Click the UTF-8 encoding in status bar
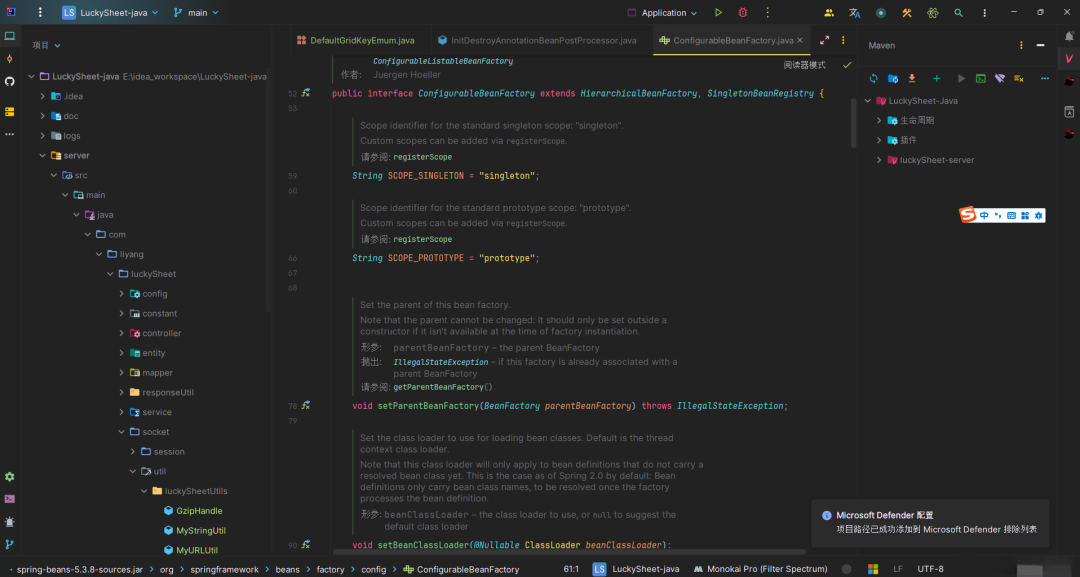 point(930,569)
